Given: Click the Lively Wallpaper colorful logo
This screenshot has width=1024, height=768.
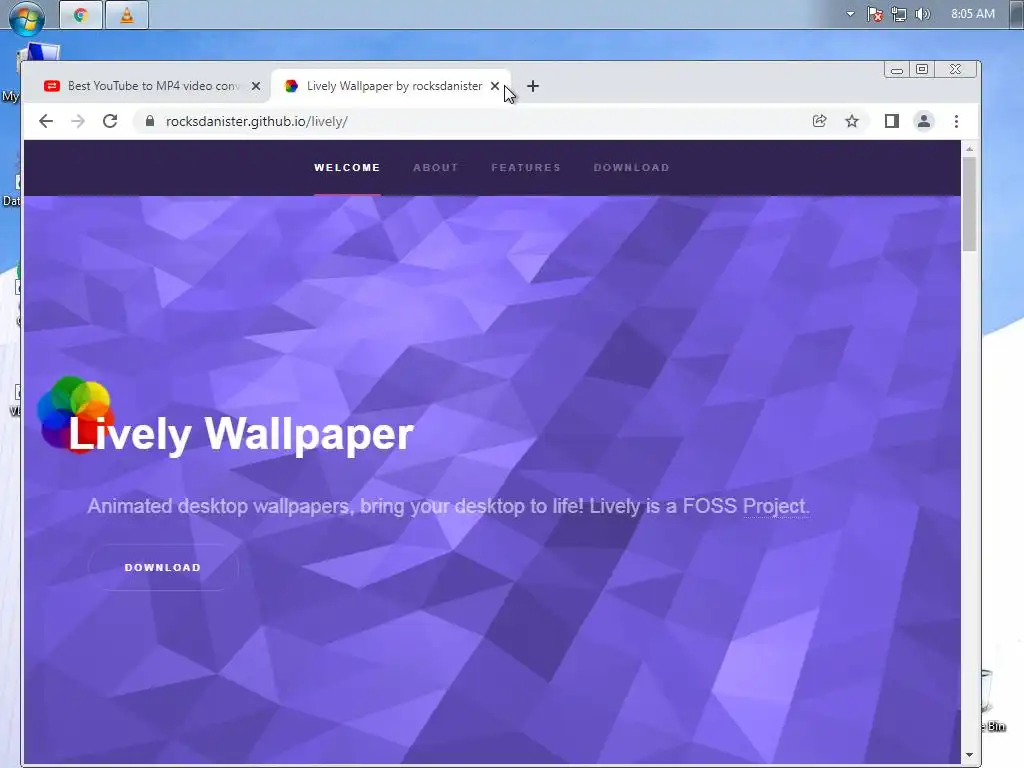Looking at the screenshot, I should coord(76,413).
